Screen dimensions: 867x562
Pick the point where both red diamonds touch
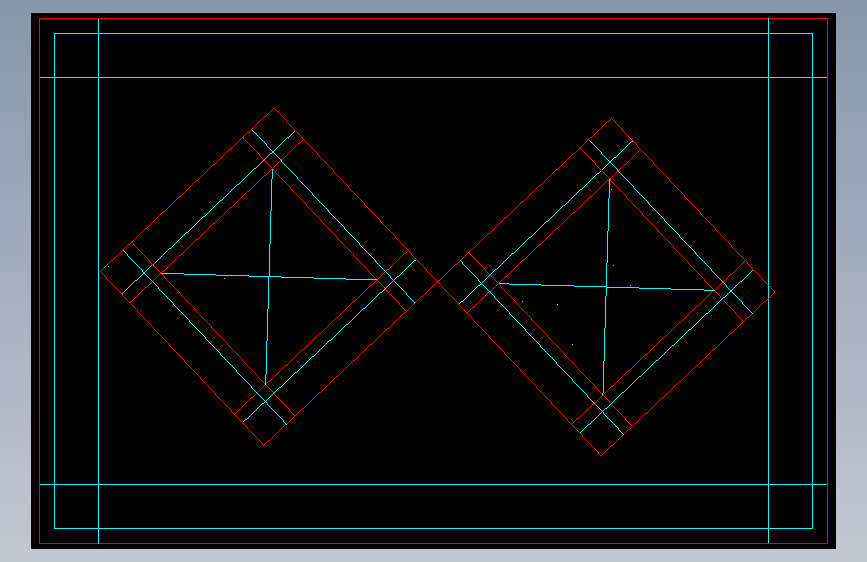tap(438, 282)
